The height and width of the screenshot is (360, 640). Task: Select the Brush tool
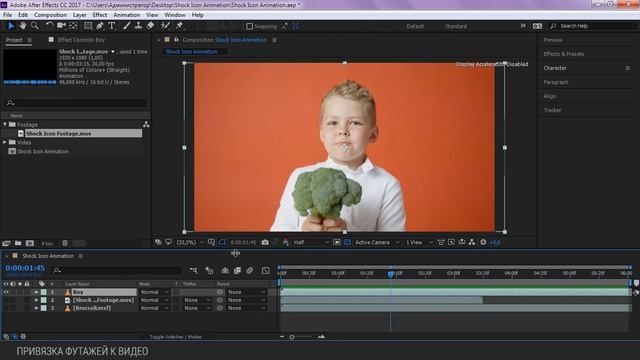point(127,26)
